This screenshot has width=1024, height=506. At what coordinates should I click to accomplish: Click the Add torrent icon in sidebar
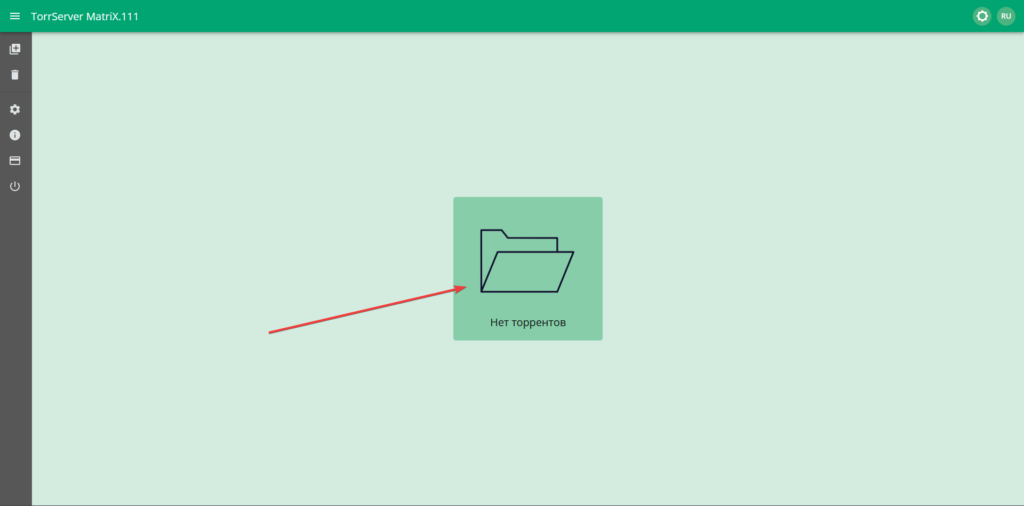(x=15, y=49)
